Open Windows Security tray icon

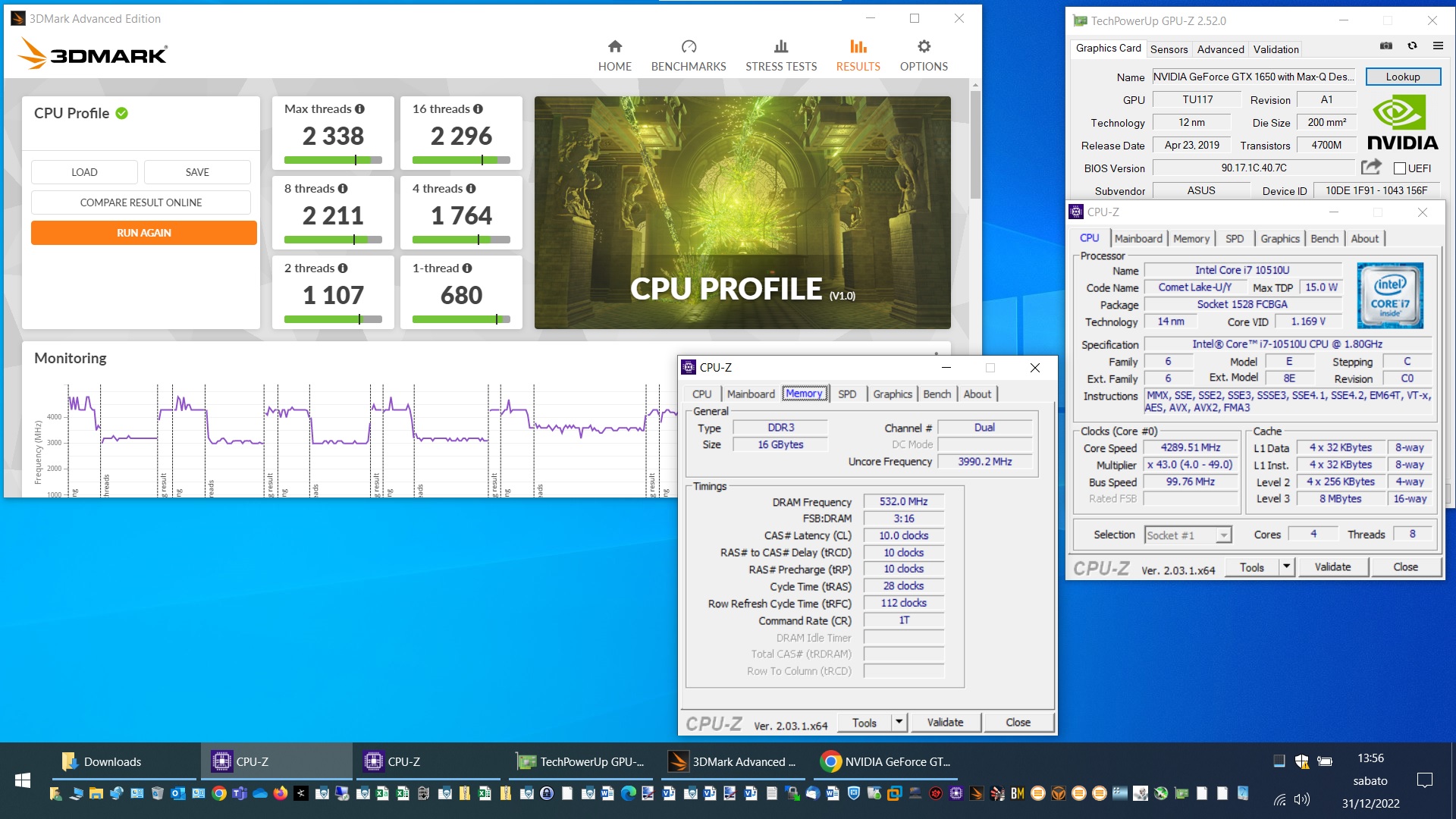(x=1302, y=761)
